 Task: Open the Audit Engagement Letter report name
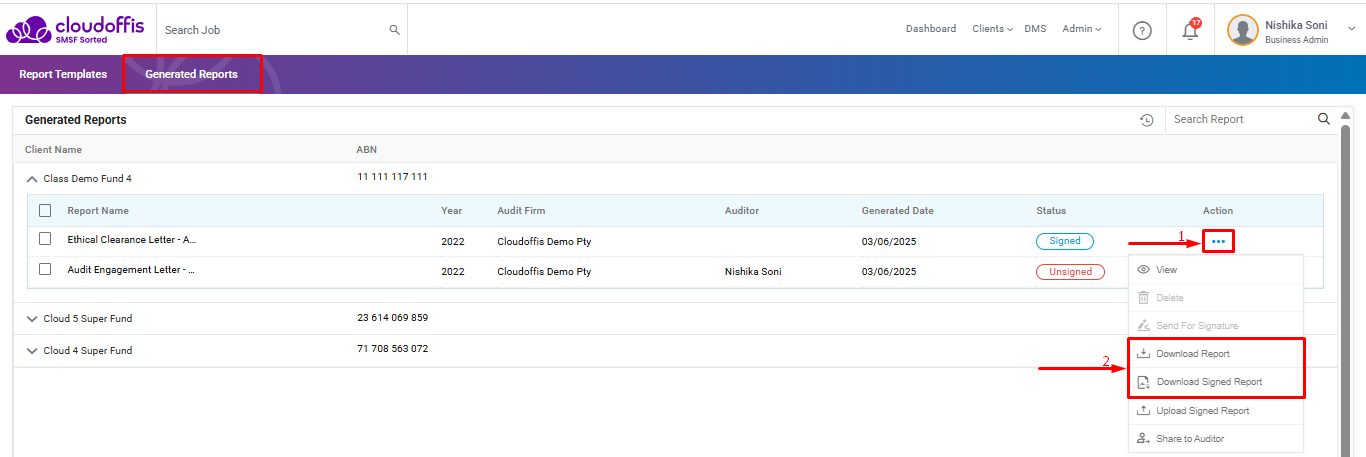click(x=131, y=270)
